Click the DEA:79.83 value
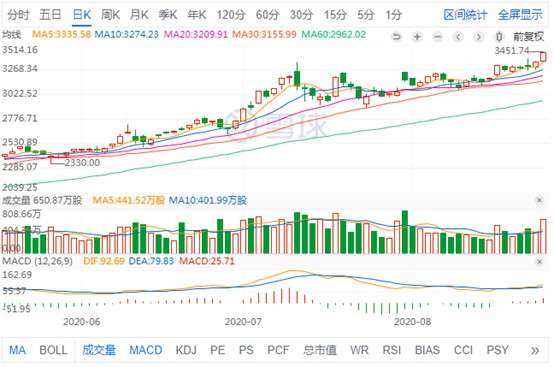Viewport: 554px width, 367px height. point(152,261)
